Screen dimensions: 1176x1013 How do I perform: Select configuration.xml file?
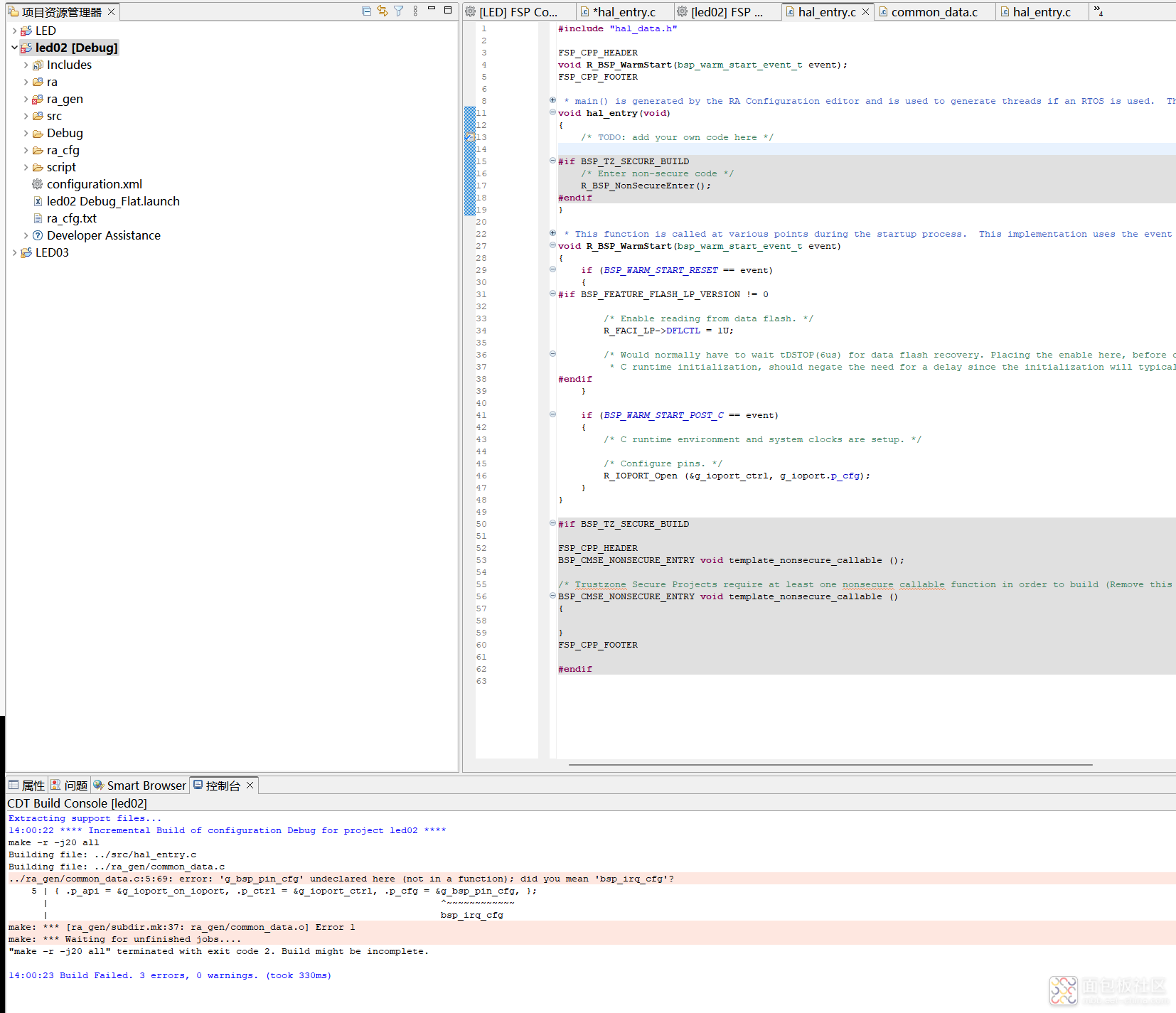tap(94, 184)
